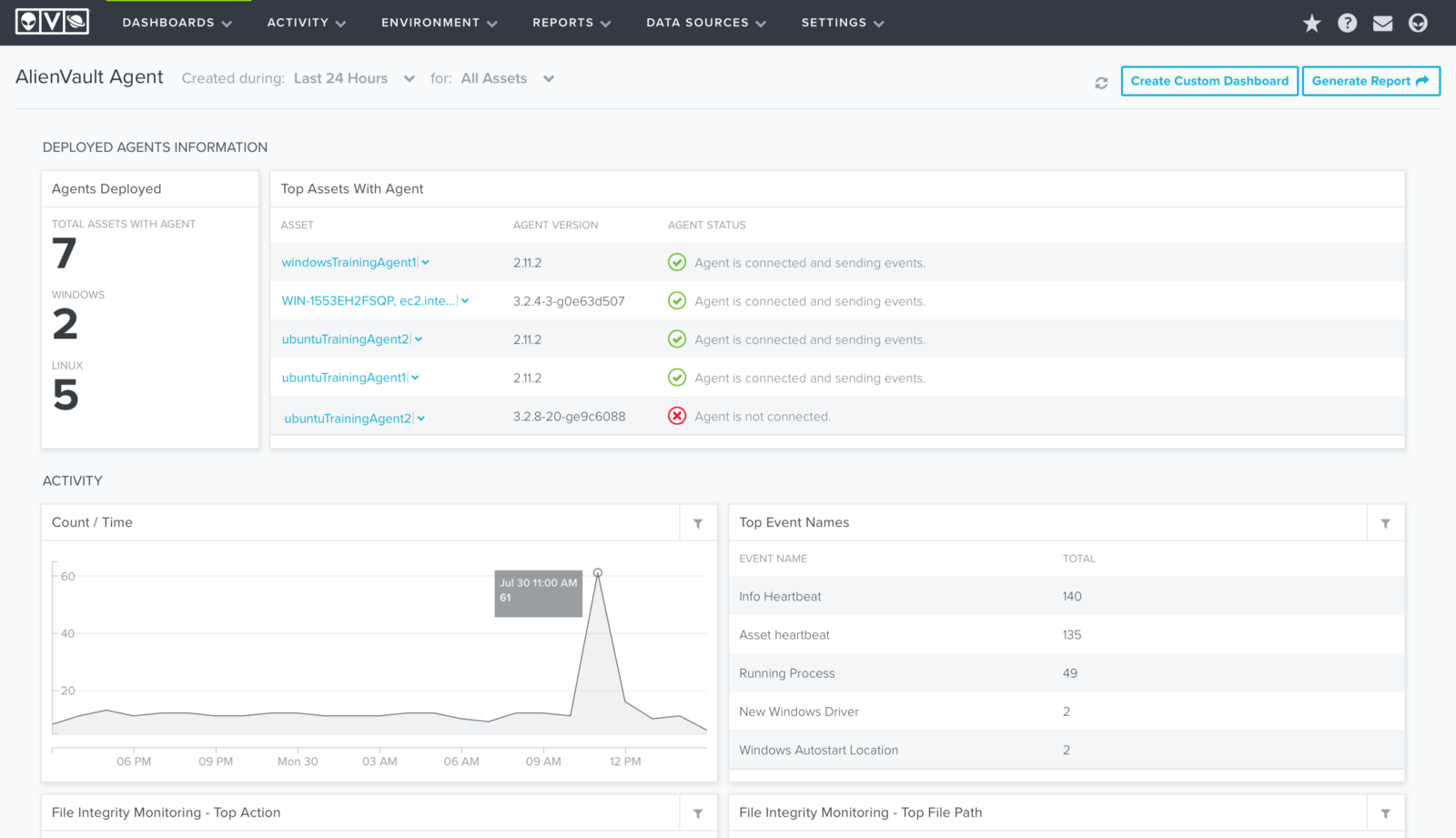Click the peak data point on the chart
This screenshot has width=1456, height=838.
click(598, 573)
